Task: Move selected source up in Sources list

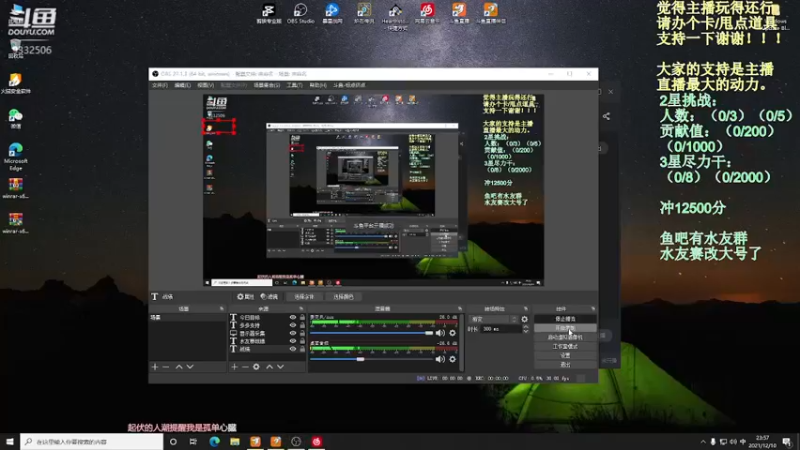Action: tap(269, 366)
